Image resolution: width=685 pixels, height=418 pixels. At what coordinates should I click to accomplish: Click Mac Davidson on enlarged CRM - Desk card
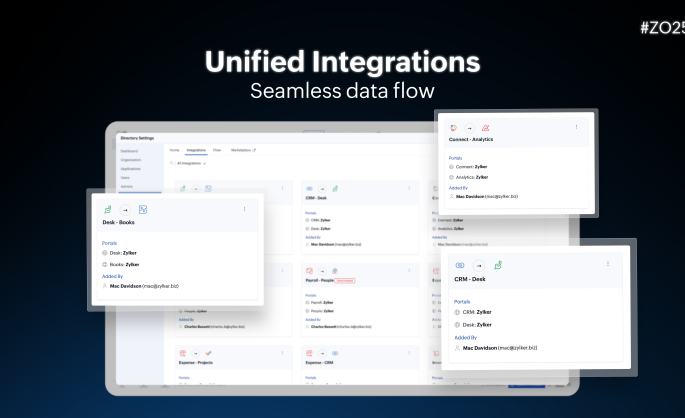(x=480, y=348)
